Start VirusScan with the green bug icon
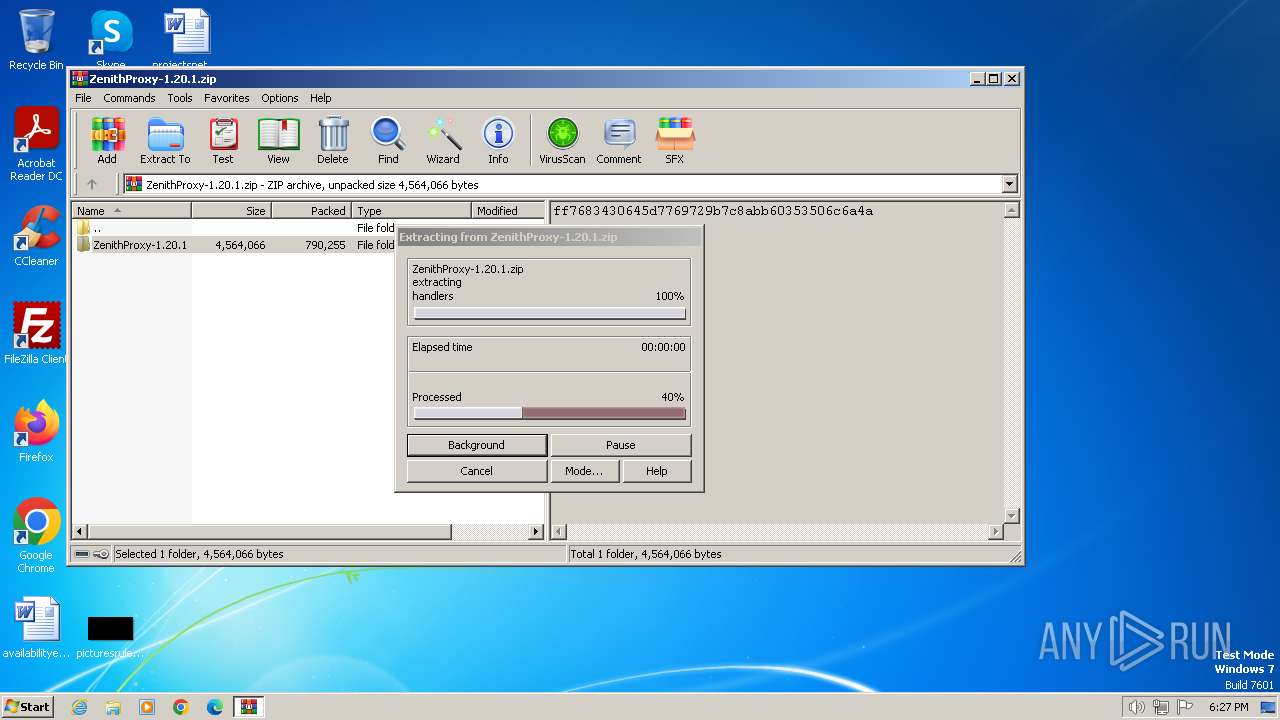Viewport: 1280px width, 720px height. [x=562, y=140]
